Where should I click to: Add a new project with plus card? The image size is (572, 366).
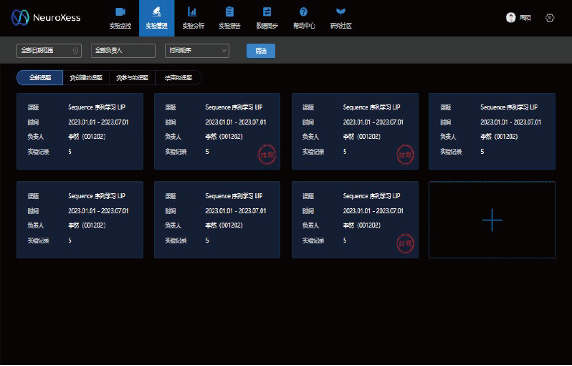[492, 220]
